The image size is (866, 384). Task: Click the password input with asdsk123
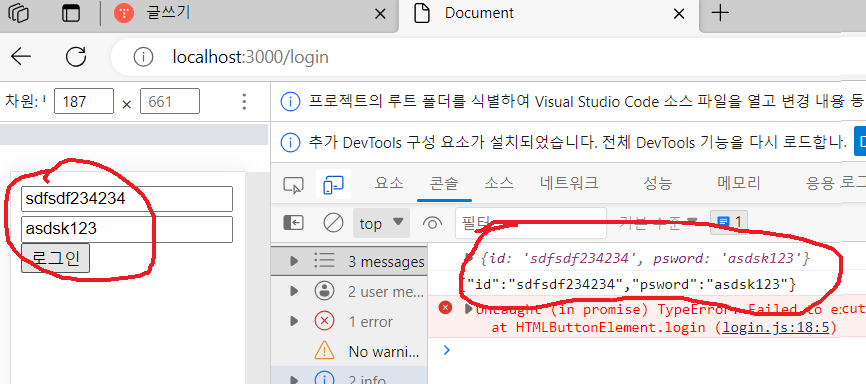click(x=126, y=229)
